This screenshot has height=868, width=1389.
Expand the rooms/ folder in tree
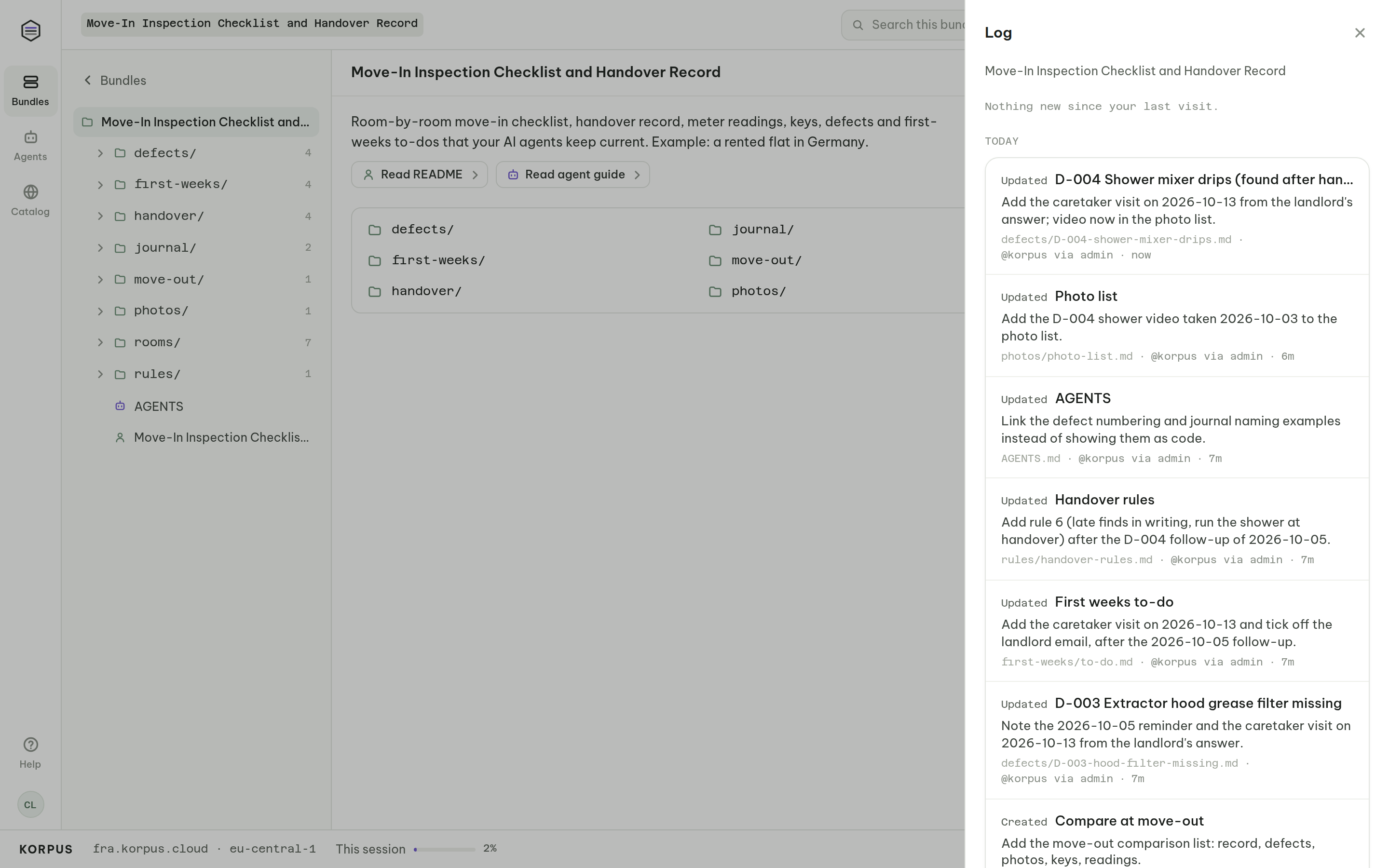(100, 343)
